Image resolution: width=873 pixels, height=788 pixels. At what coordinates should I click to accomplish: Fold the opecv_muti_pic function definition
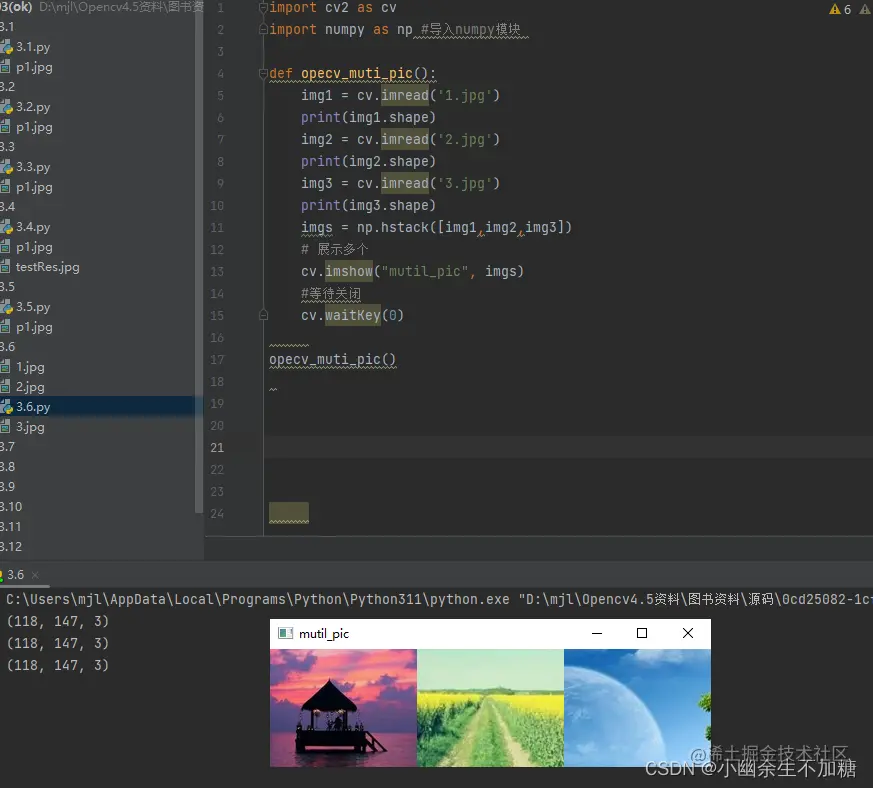263,74
